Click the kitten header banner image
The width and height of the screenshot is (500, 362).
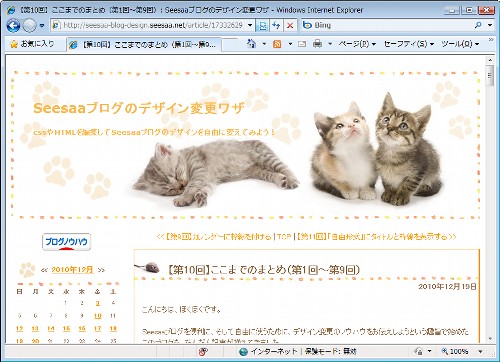coord(246,145)
